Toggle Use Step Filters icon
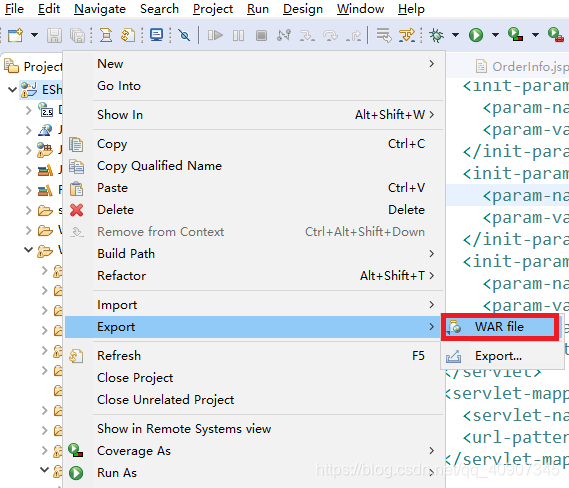 point(407,35)
